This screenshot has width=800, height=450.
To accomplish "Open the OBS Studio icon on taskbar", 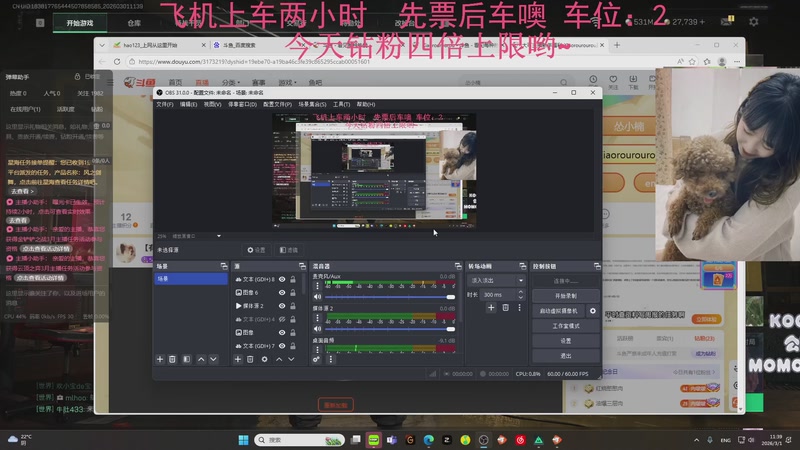I will click(x=484, y=440).
